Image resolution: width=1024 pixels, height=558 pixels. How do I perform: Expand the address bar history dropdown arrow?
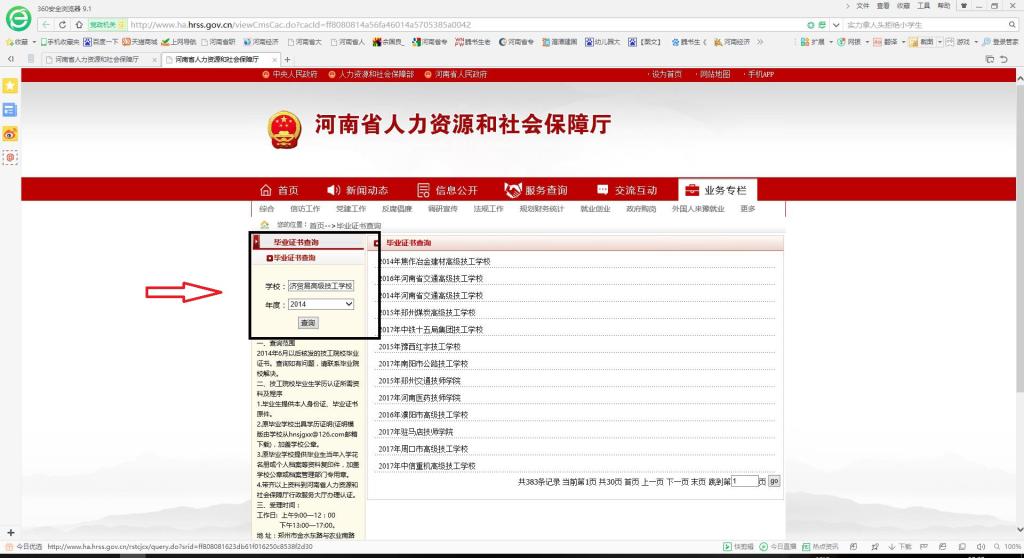836,25
